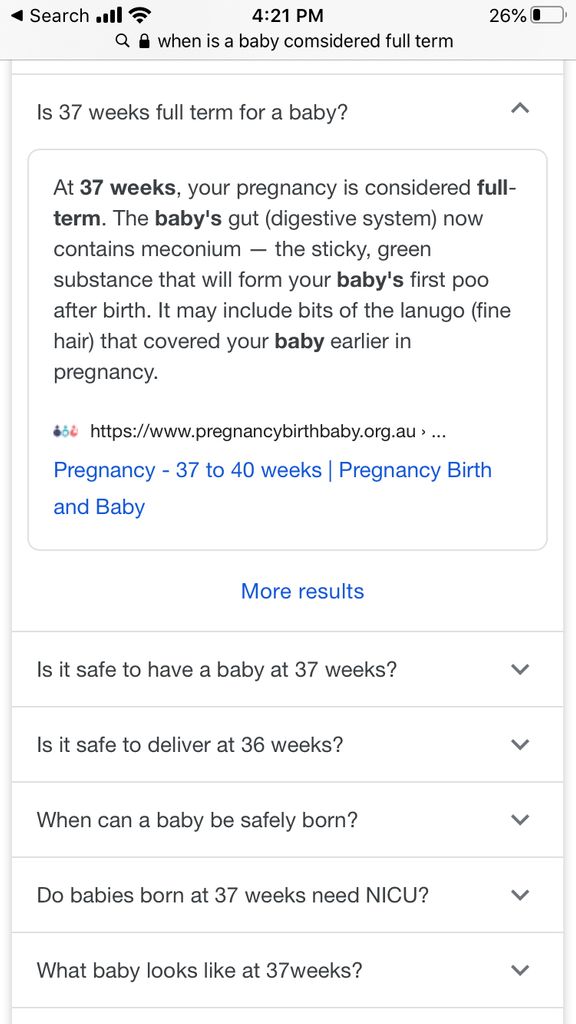Collapse the answer for 'Is 37 weeks full term'
Screen dimensions: 576x1024
point(520,108)
